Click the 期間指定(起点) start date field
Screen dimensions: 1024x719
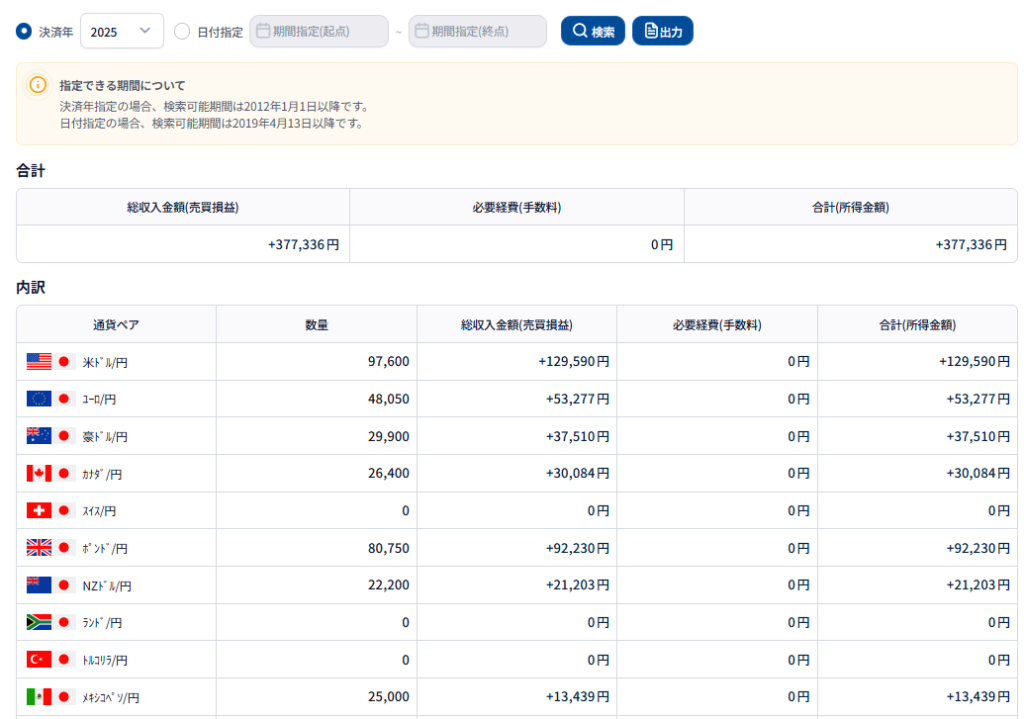[319, 31]
